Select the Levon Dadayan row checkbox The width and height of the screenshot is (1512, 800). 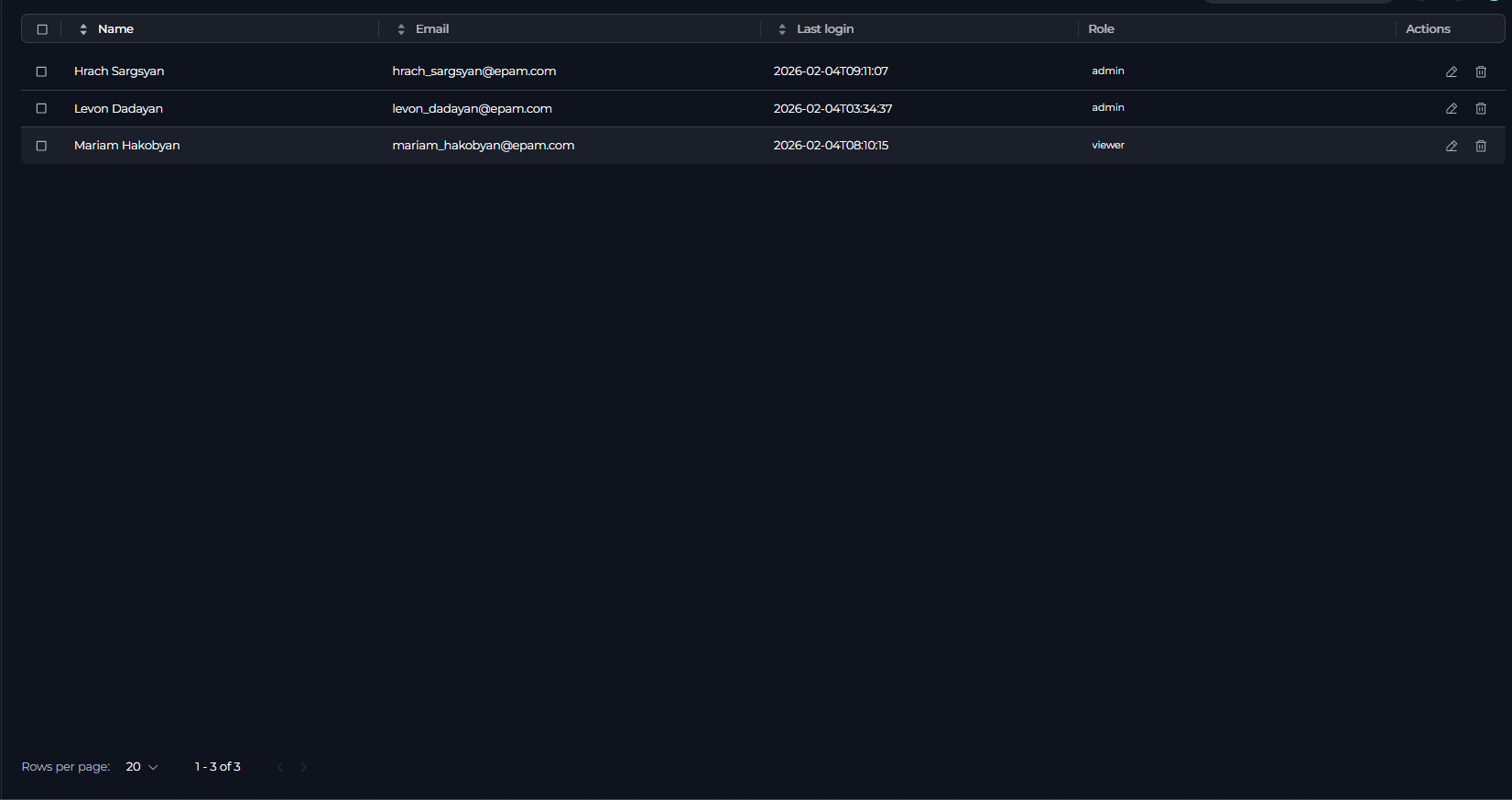coord(41,108)
